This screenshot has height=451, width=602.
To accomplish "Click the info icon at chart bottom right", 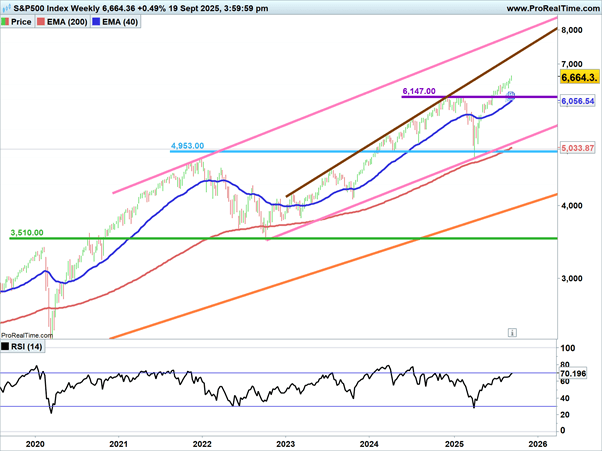I will pos(512,332).
